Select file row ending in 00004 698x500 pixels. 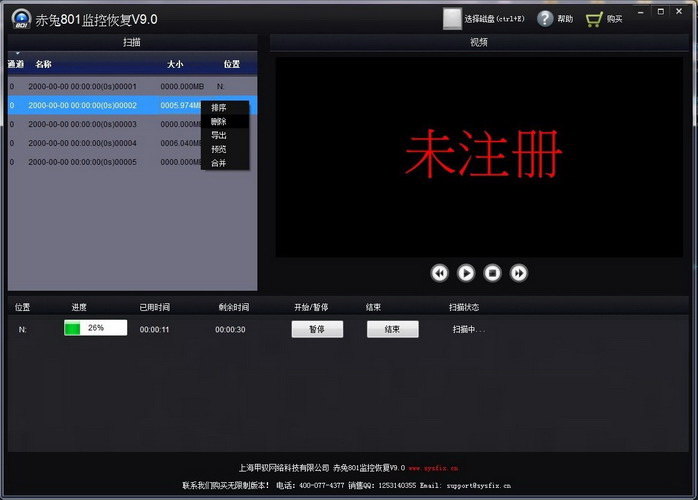pyautogui.click(x=132, y=143)
